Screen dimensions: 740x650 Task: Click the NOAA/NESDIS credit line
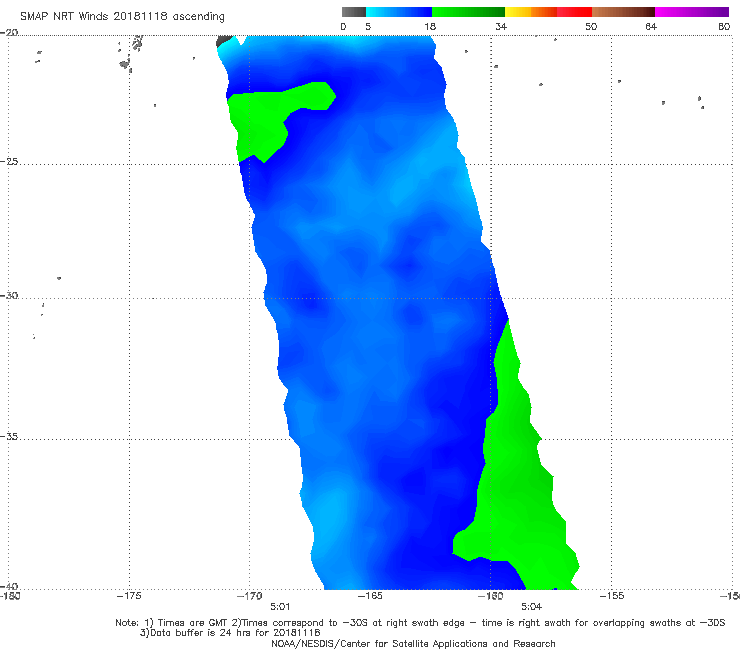413,643
